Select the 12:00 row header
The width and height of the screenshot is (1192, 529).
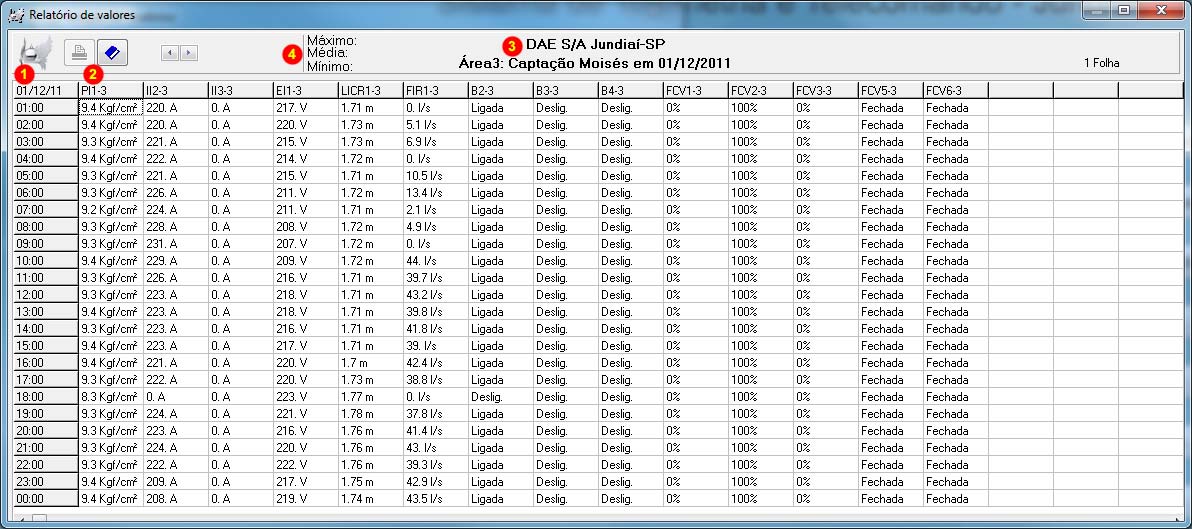click(x=46, y=295)
